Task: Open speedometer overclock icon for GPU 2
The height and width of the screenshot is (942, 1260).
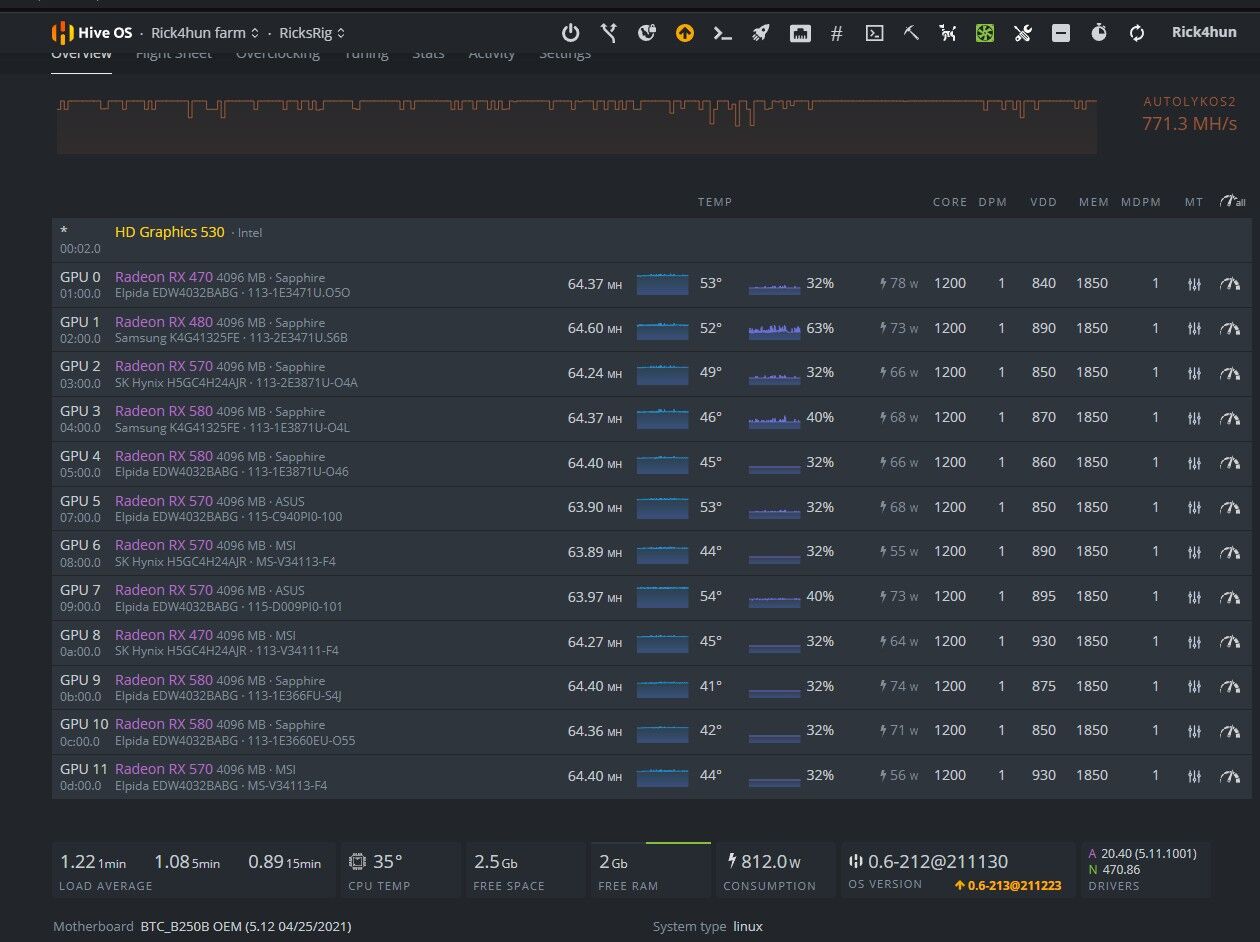Action: tap(1229, 373)
